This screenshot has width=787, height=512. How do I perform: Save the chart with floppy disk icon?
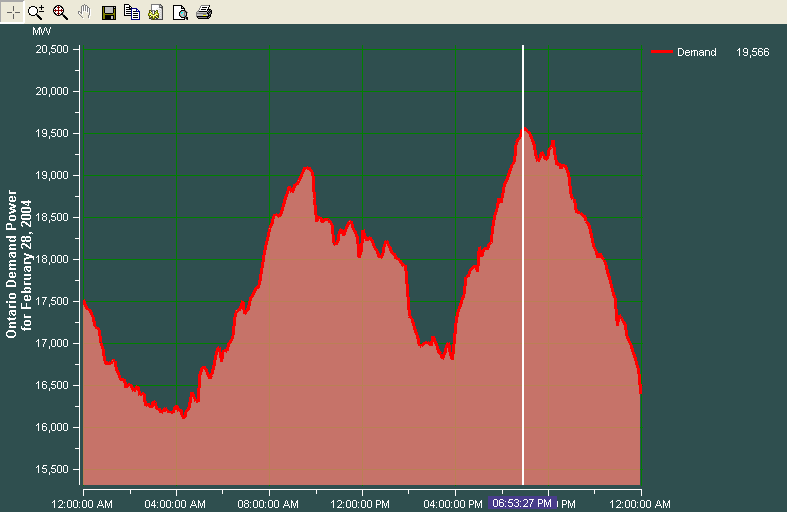109,12
